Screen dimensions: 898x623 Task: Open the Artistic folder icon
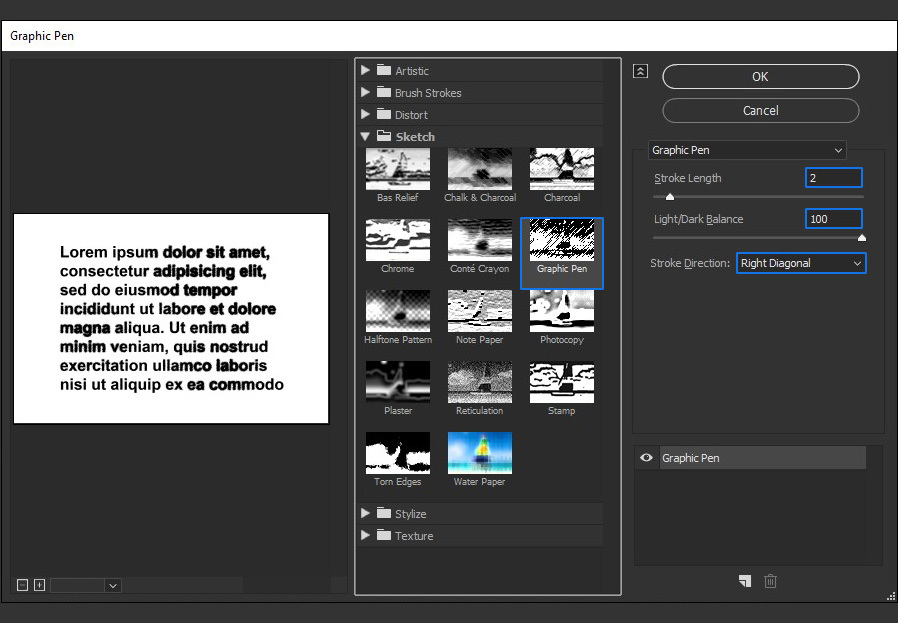click(x=384, y=70)
